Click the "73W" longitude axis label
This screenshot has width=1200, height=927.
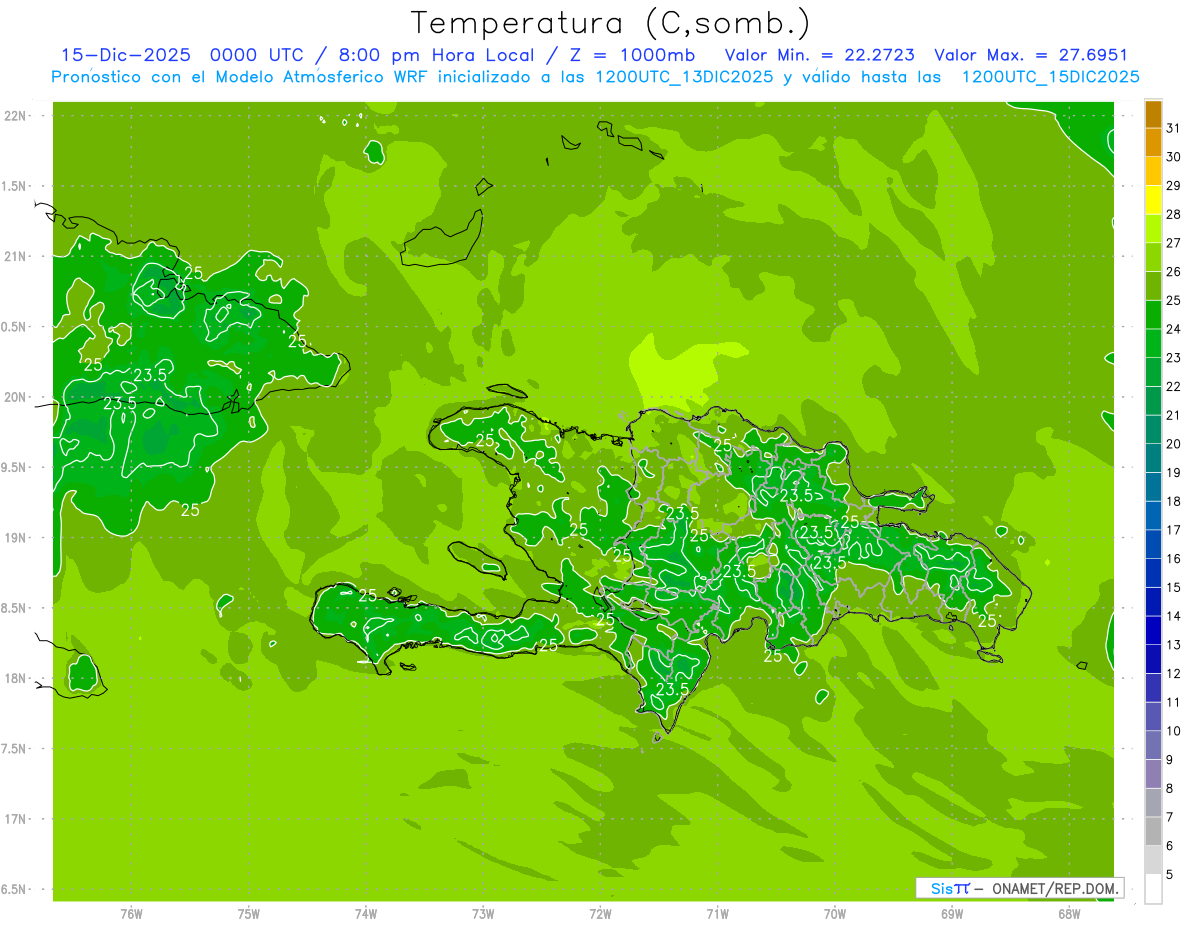483,914
